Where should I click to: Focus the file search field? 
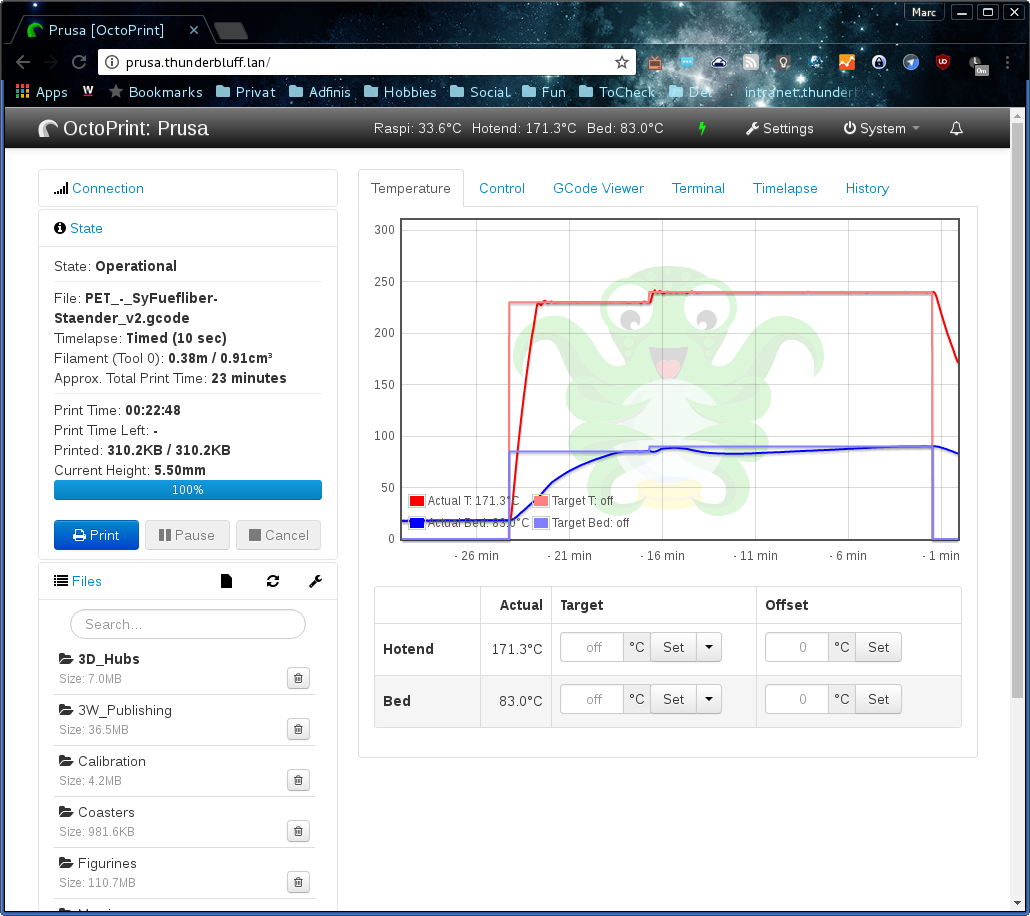(x=188, y=624)
